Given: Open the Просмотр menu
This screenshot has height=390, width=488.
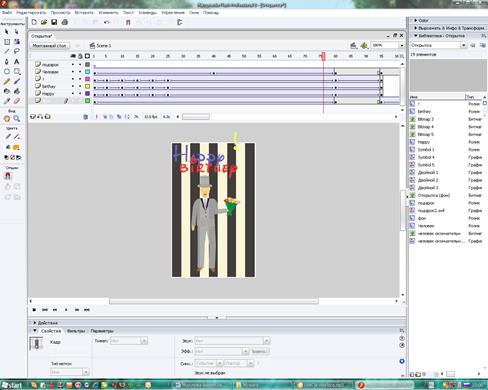Looking at the screenshot, I should (x=60, y=13).
